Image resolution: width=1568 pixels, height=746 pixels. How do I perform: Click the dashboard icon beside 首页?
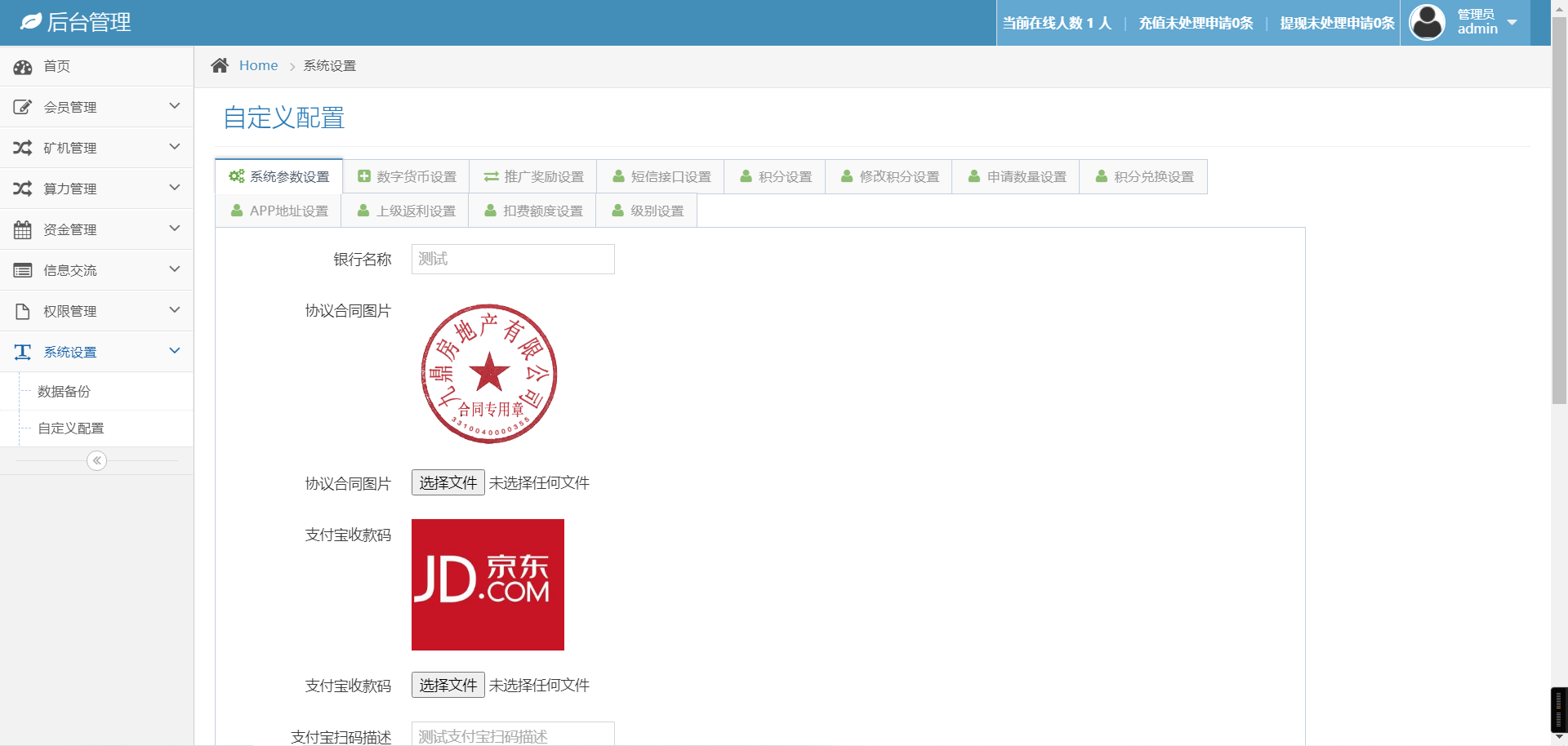click(23, 67)
